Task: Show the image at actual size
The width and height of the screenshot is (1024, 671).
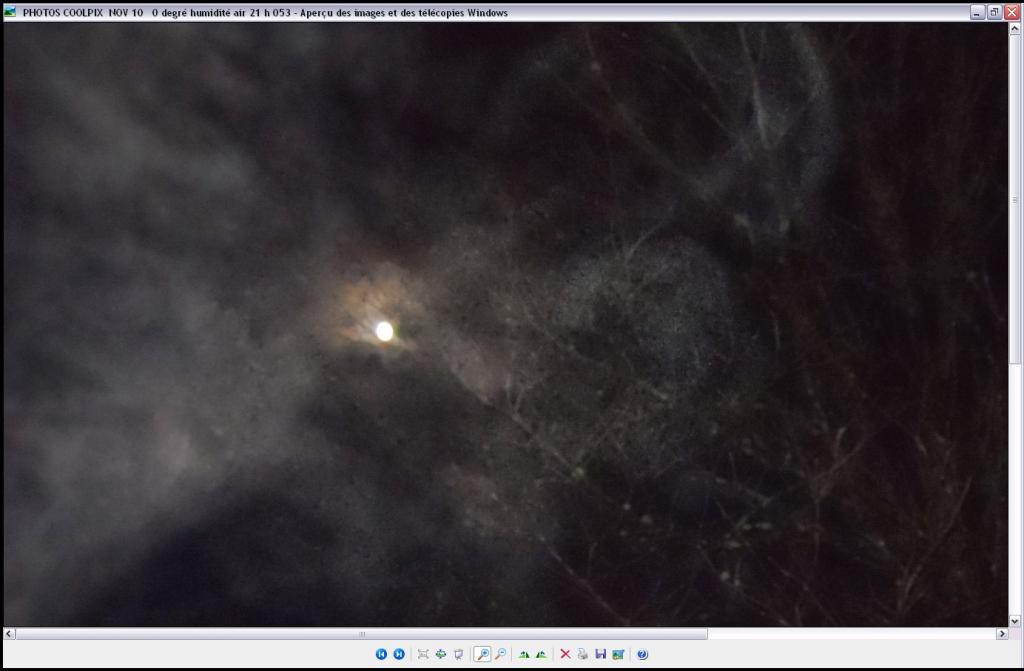Action: coord(441,654)
